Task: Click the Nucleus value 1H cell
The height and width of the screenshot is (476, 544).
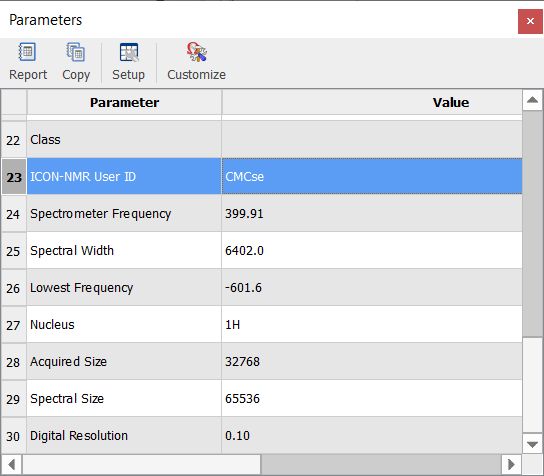Action: (x=372, y=325)
